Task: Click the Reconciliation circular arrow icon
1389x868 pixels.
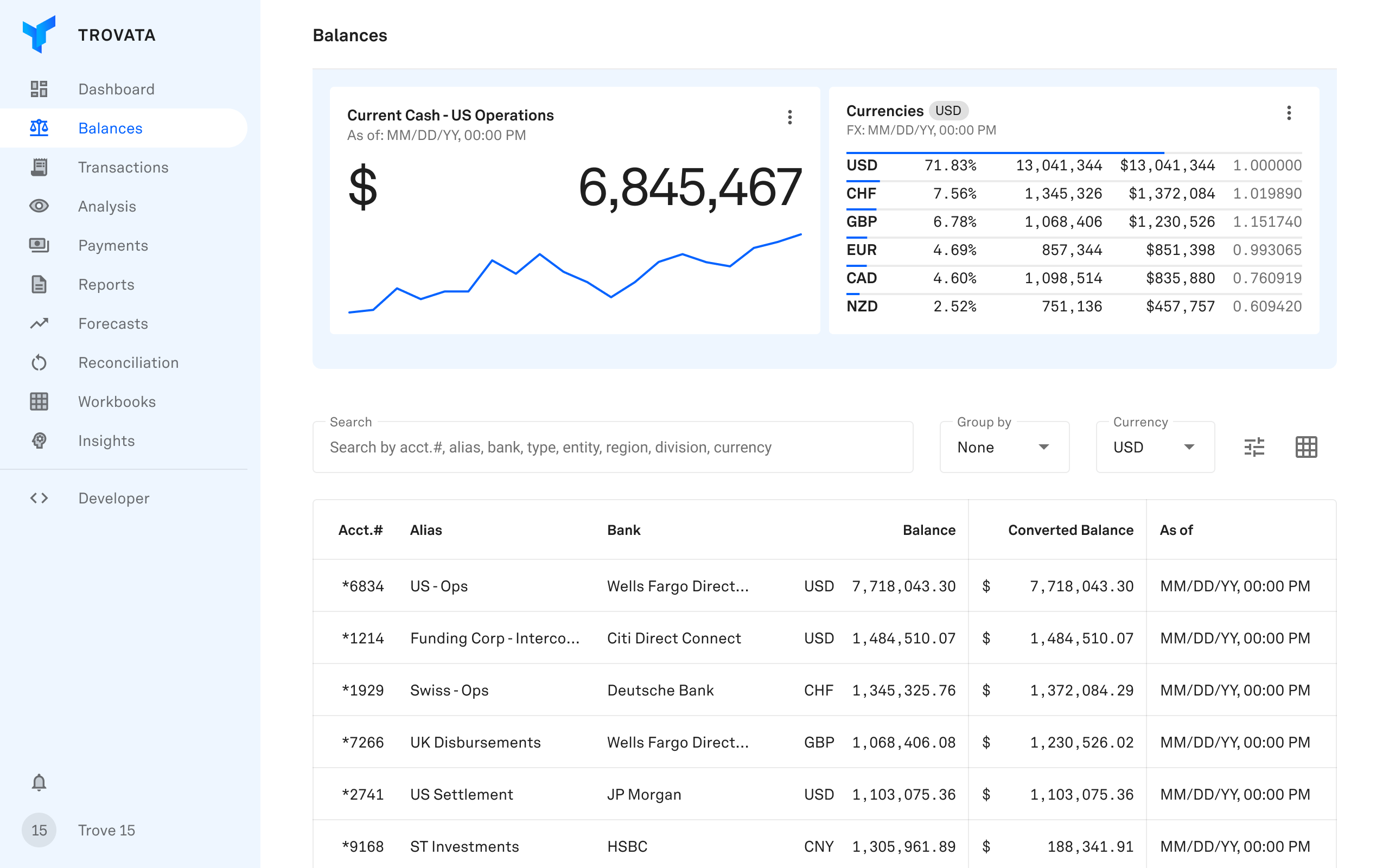Action: click(x=39, y=363)
